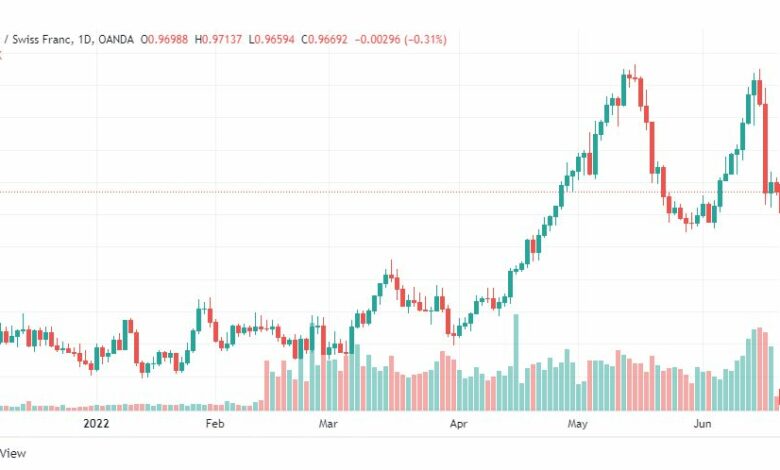Viewport: 780px width, 470px height.
Task: Click the close price value 0.96692
Action: [328, 39]
